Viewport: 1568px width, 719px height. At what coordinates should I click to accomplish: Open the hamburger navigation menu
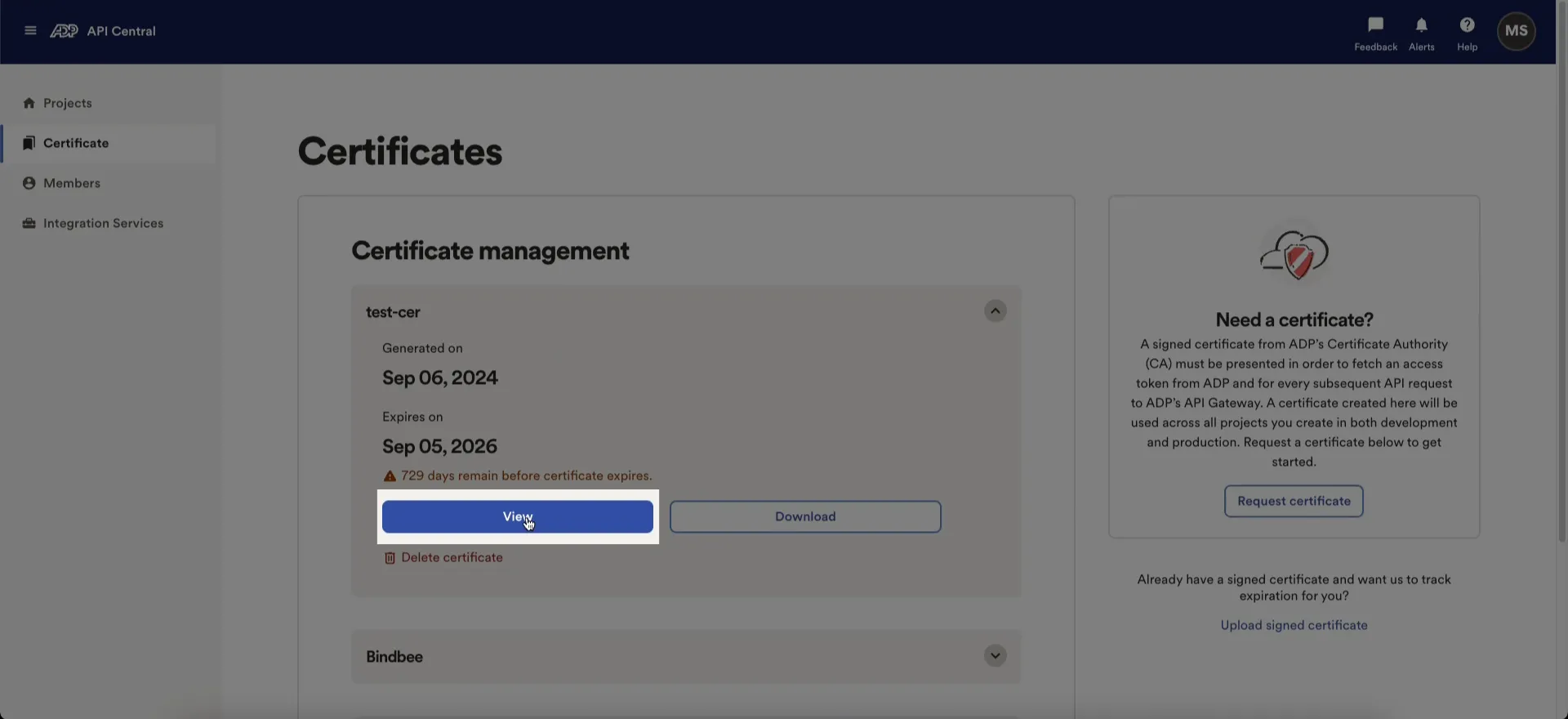(x=30, y=31)
